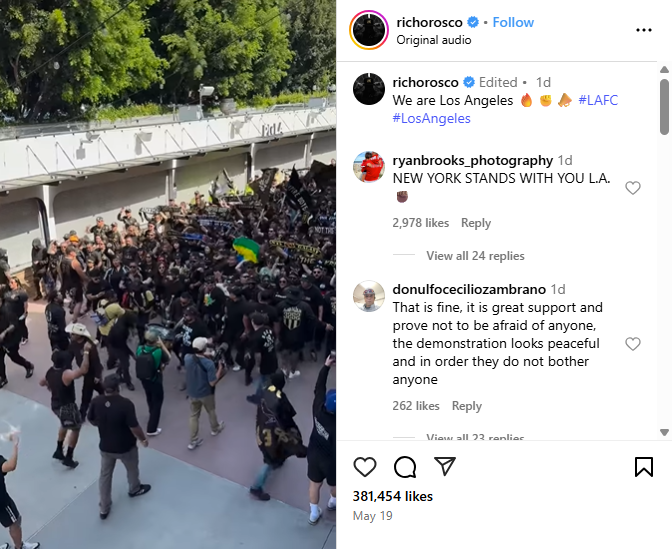Image resolution: width=672 pixels, height=549 pixels.
Task: View ryanbrooks_photography profile picture
Action: pos(369,167)
